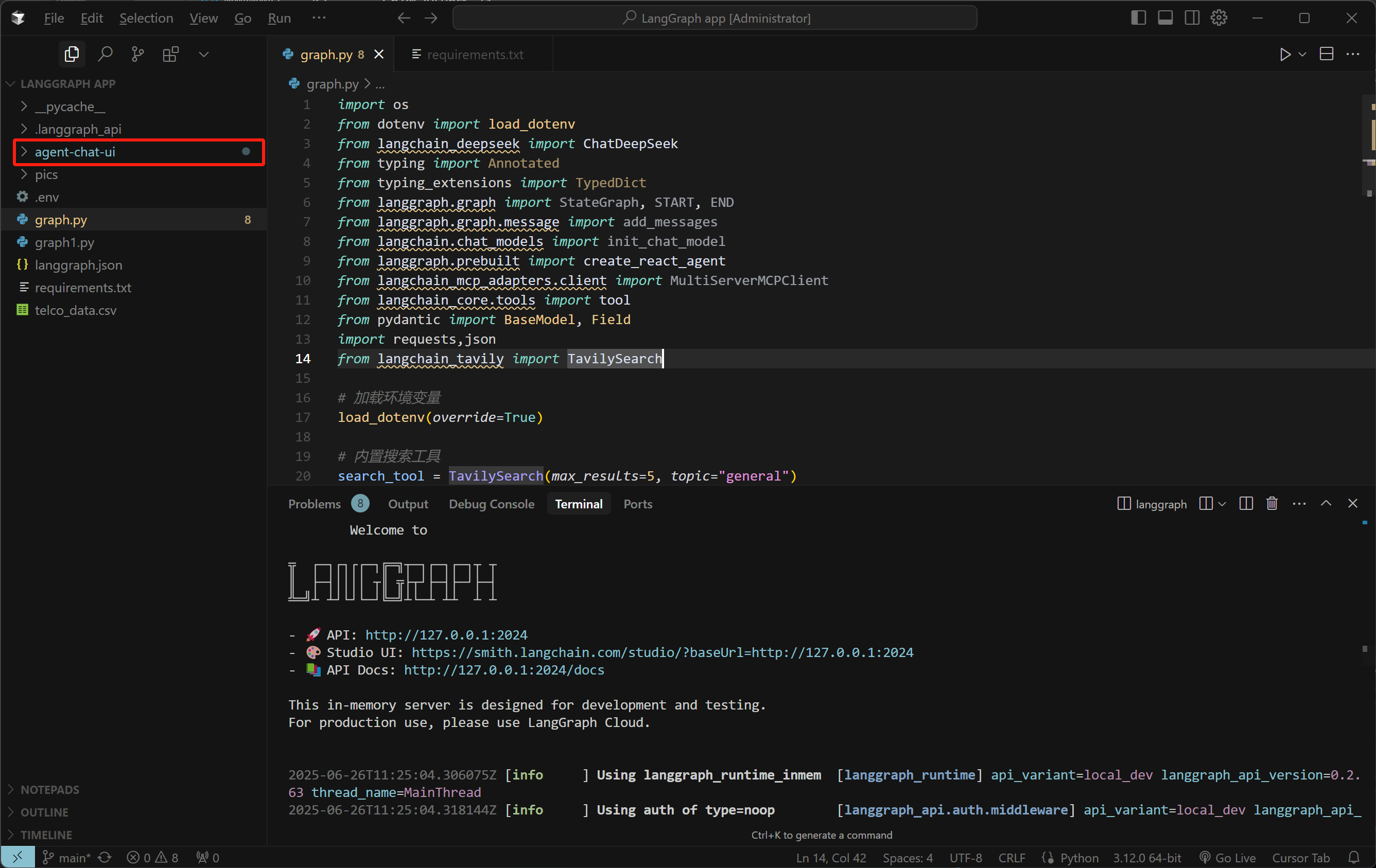Click the LangGraph app search field

[715, 17]
